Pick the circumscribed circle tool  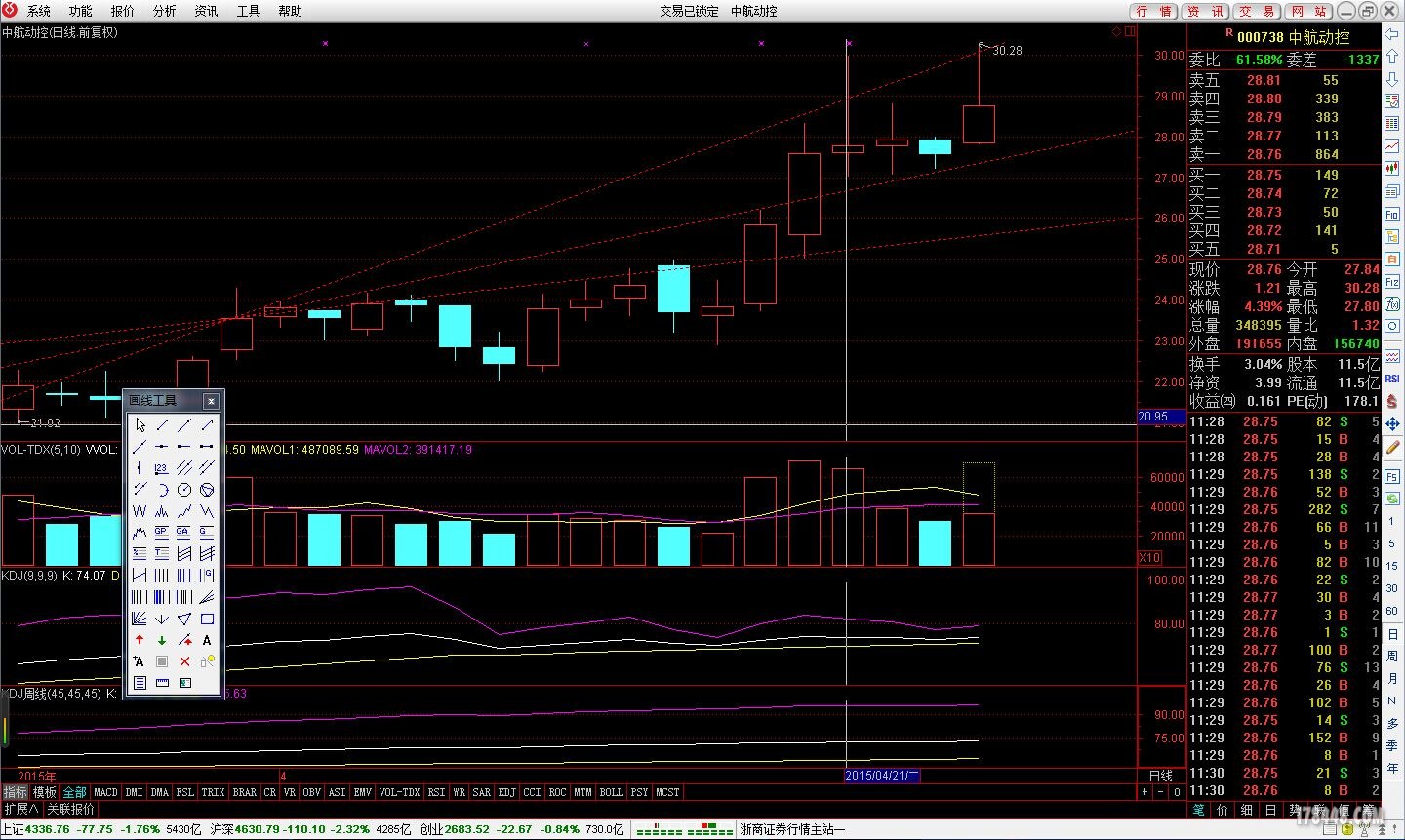pos(207,490)
